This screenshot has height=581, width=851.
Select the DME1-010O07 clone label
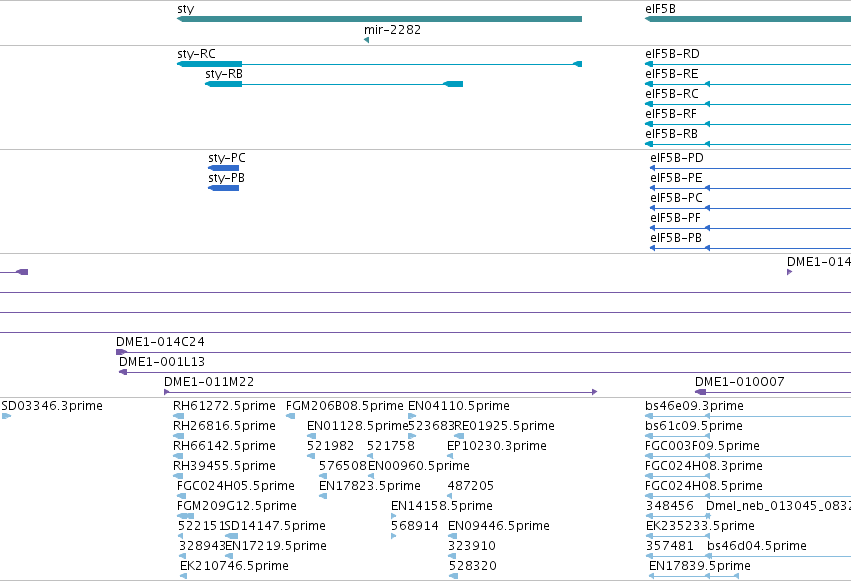tap(740, 382)
